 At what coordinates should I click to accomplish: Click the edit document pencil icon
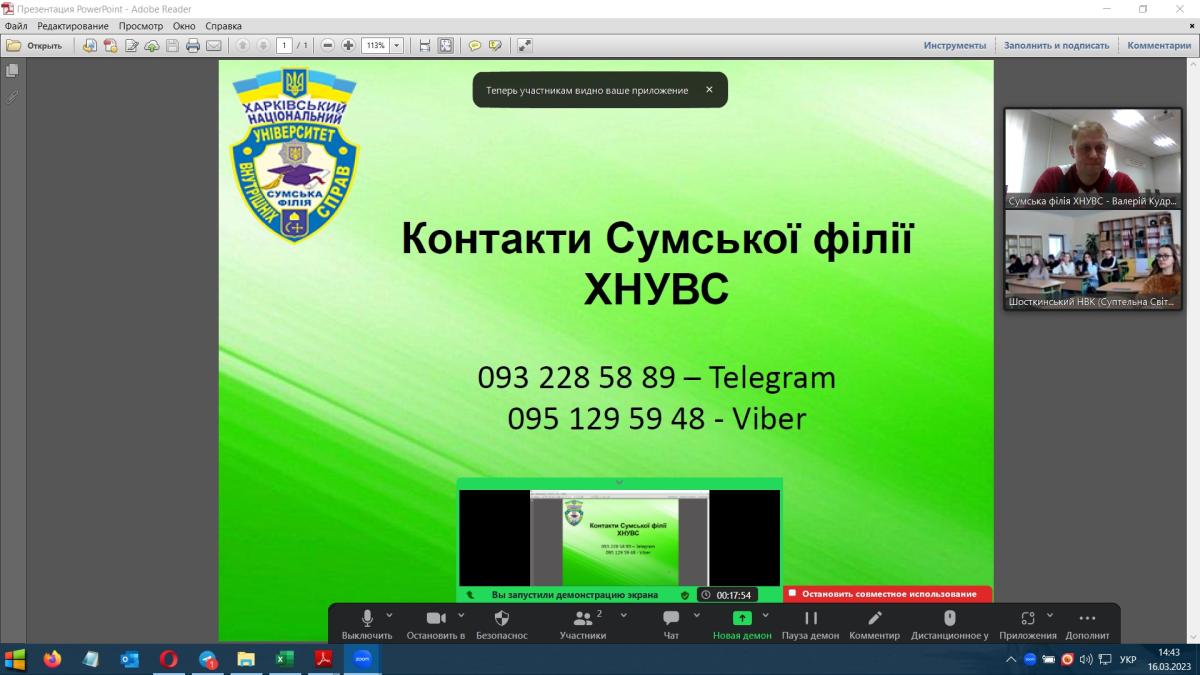[131, 45]
